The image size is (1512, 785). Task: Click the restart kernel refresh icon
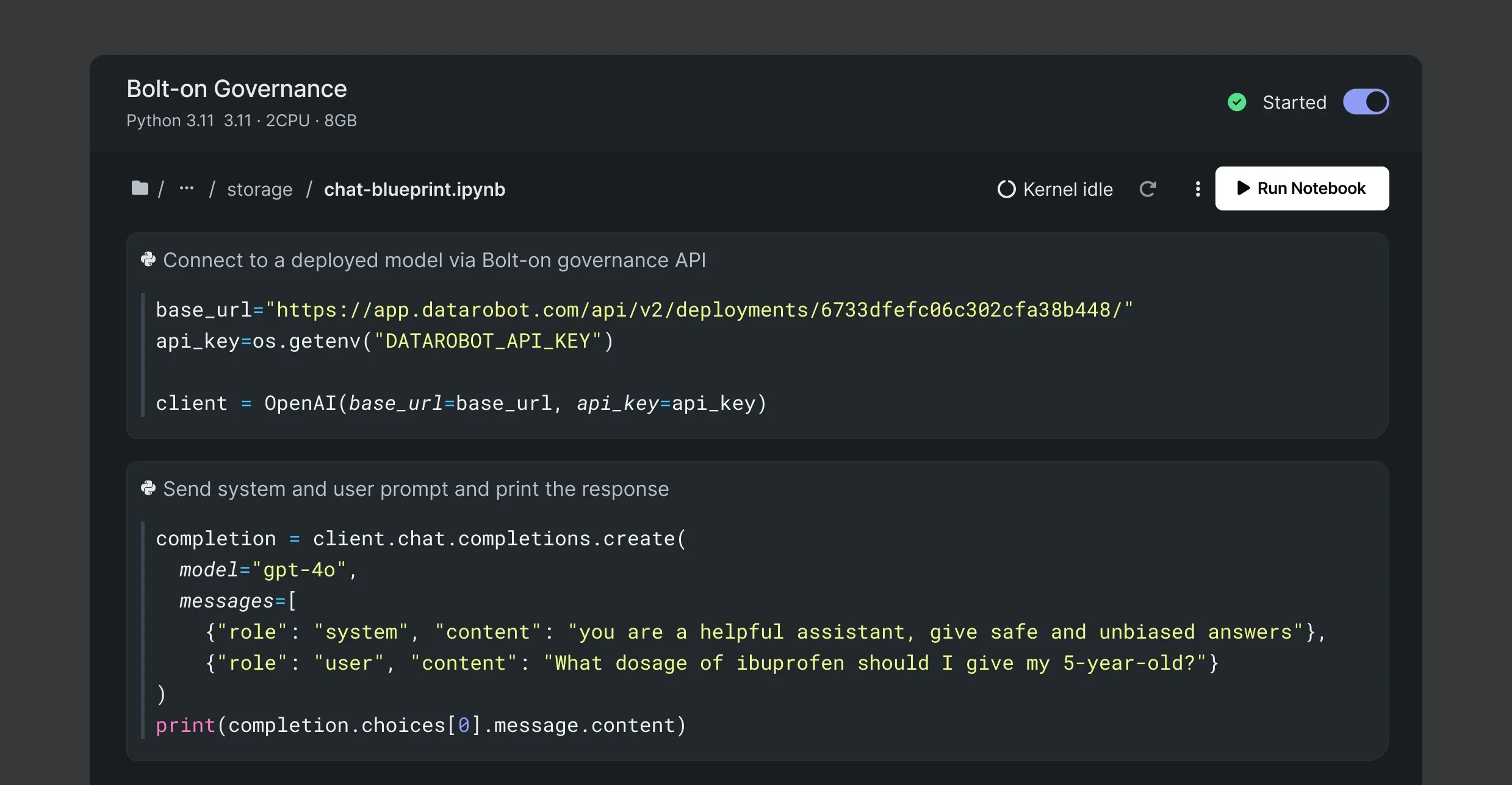point(1148,189)
